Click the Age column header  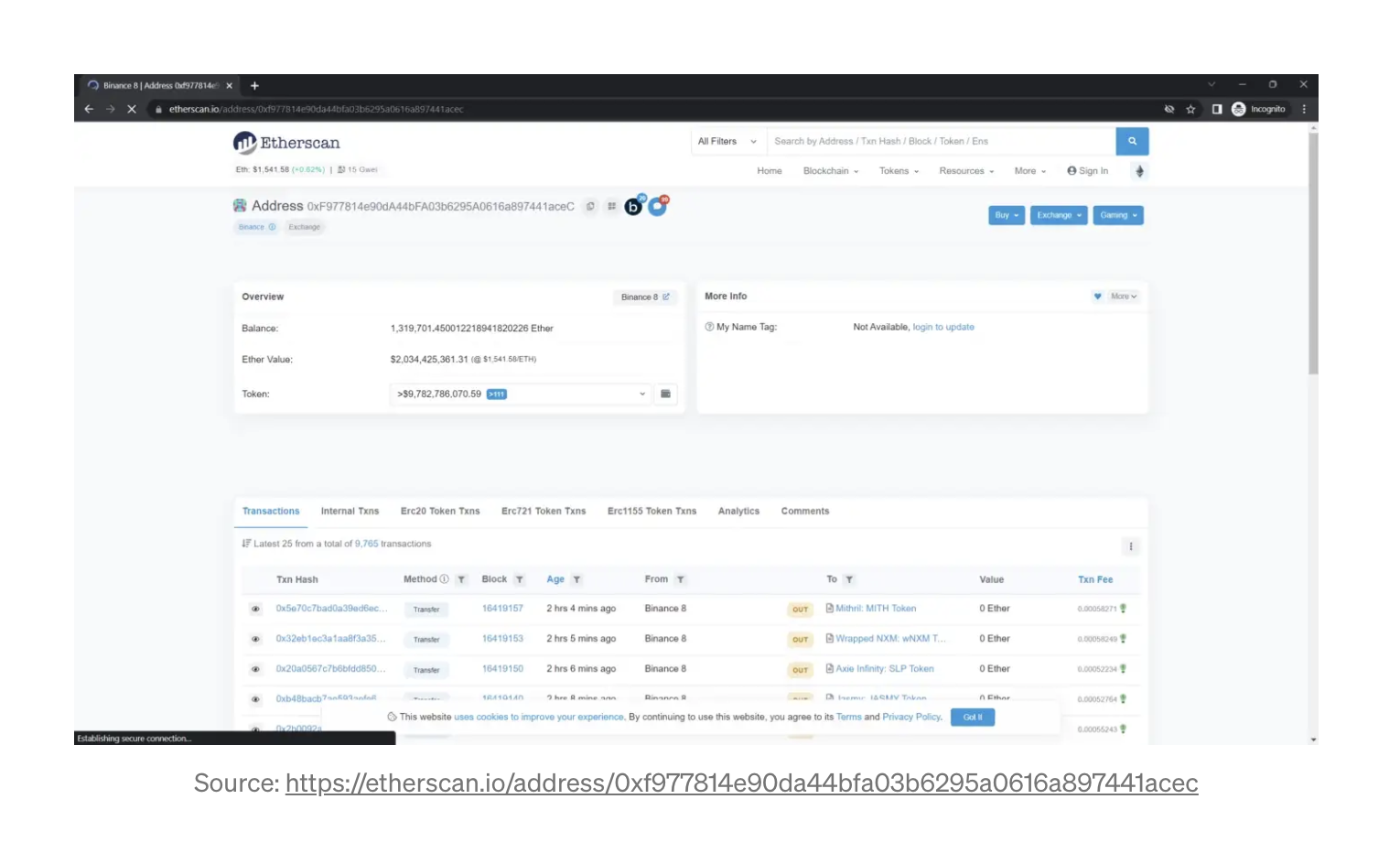point(555,579)
